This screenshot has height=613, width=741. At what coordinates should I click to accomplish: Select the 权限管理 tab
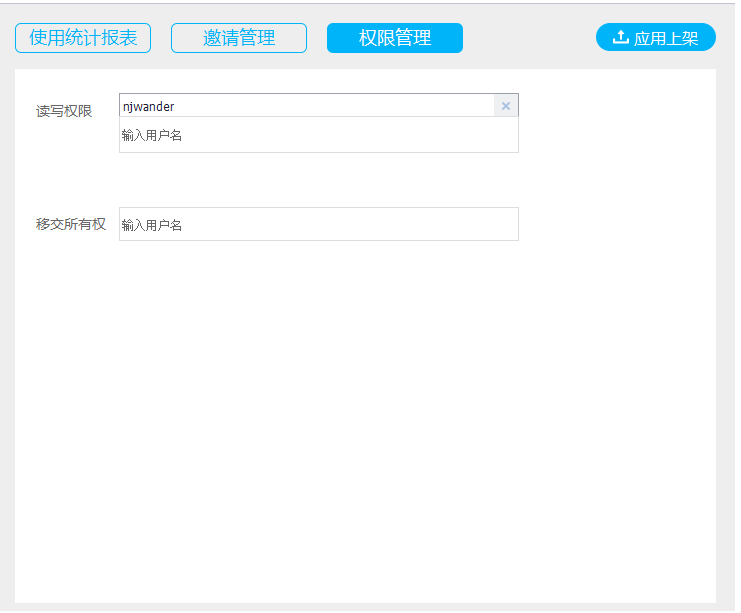pyautogui.click(x=395, y=38)
